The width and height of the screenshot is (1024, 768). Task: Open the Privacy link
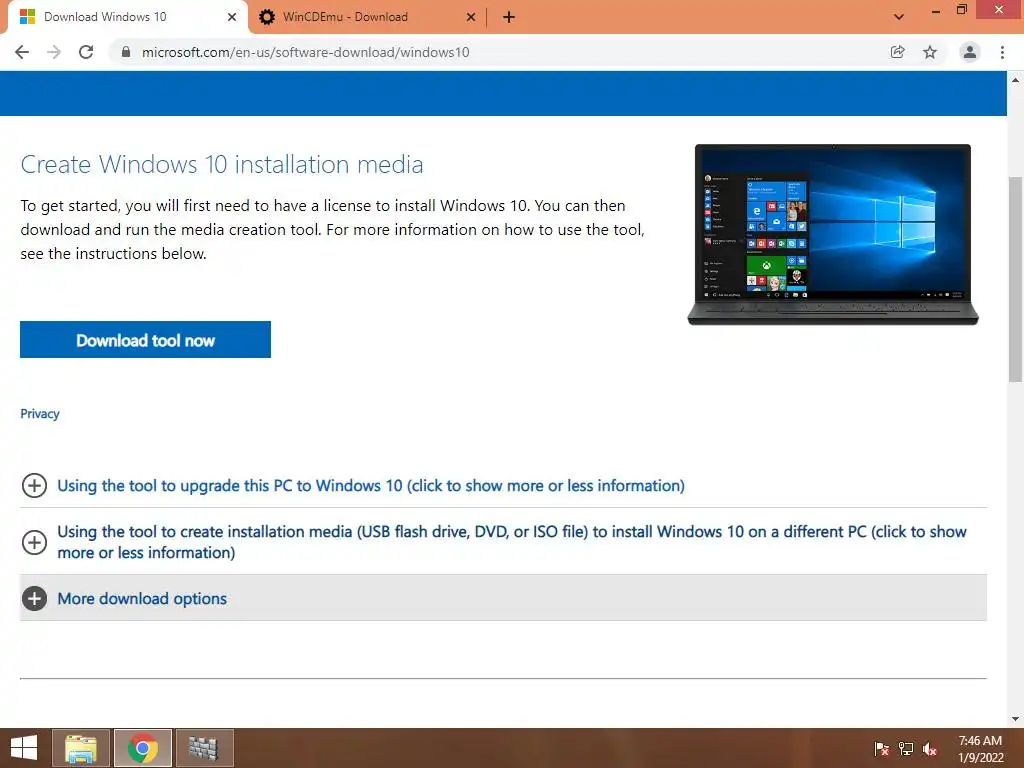40,413
